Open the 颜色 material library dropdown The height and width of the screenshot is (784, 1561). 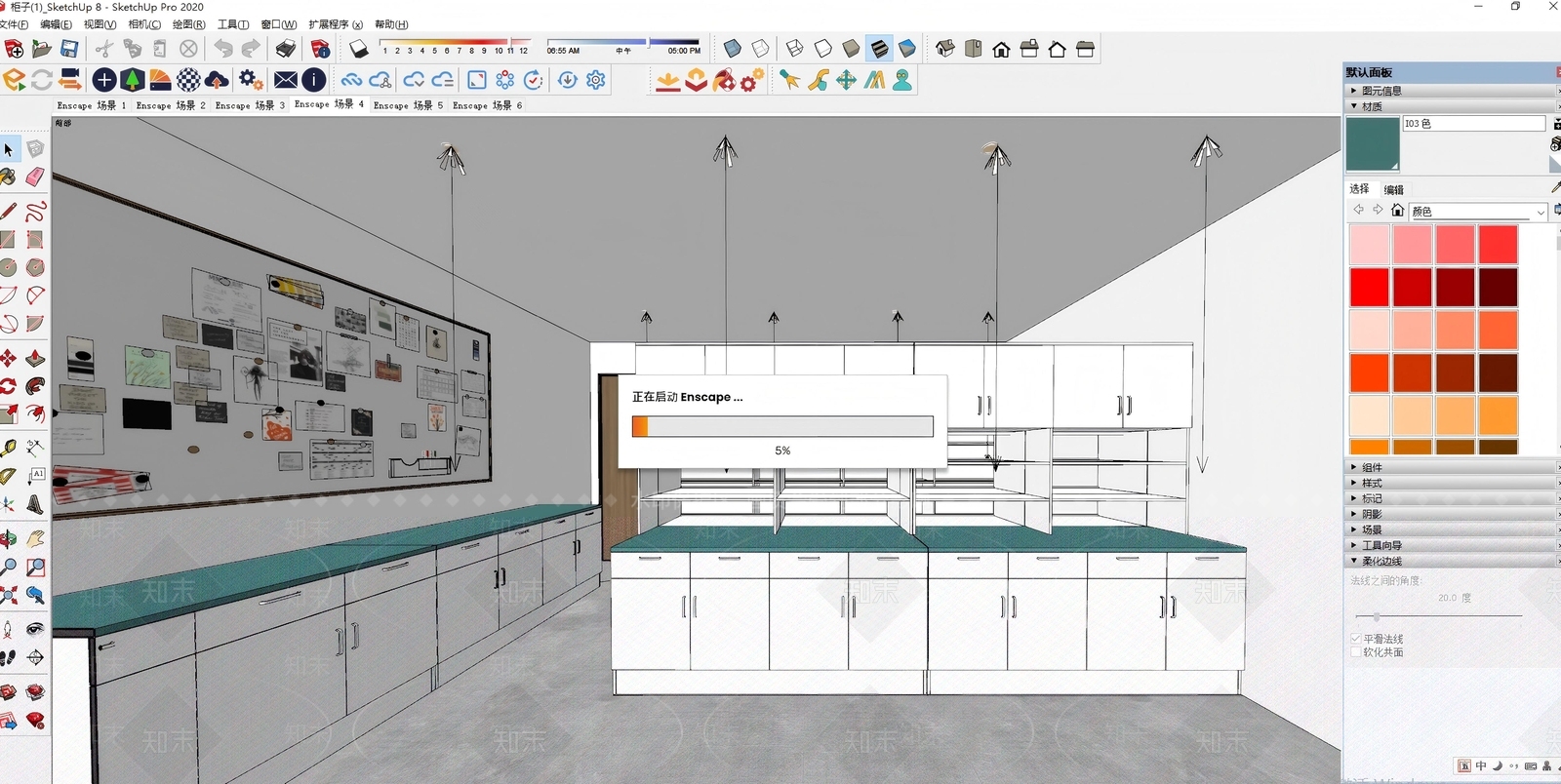pos(1478,212)
